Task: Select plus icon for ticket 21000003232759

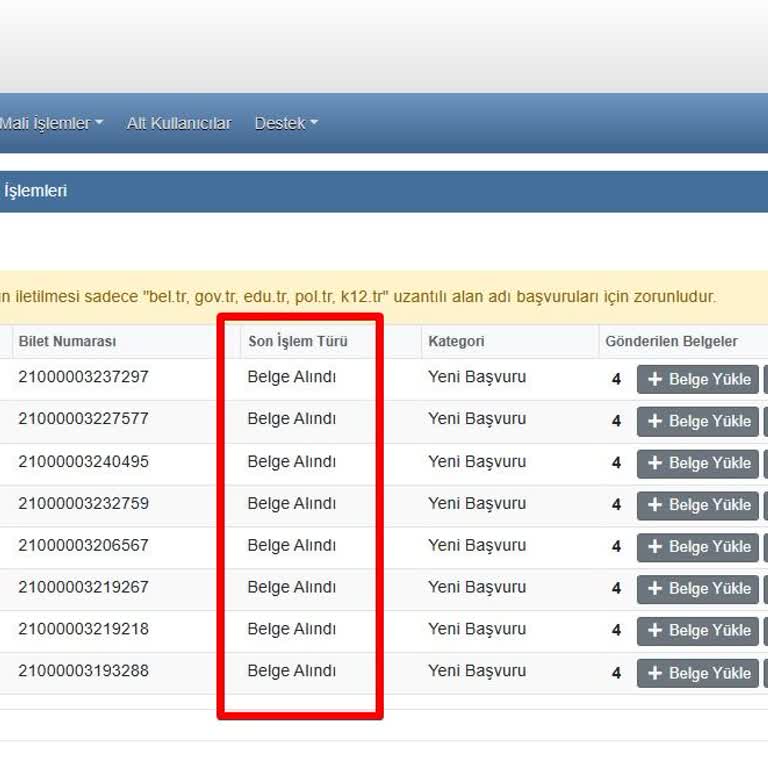Action: 656,505
